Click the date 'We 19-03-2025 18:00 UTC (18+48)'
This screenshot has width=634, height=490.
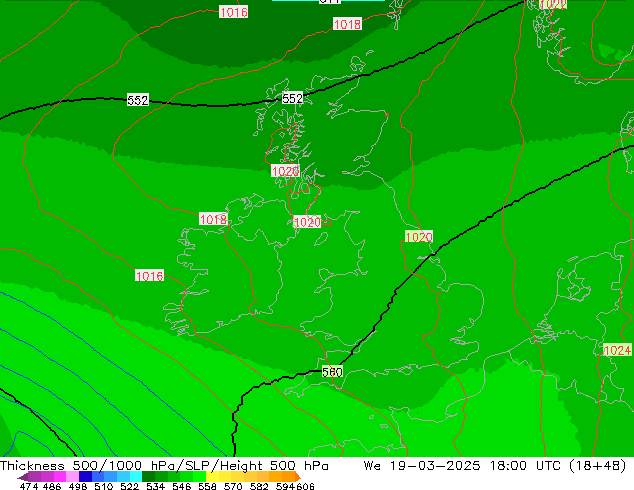[495, 465]
